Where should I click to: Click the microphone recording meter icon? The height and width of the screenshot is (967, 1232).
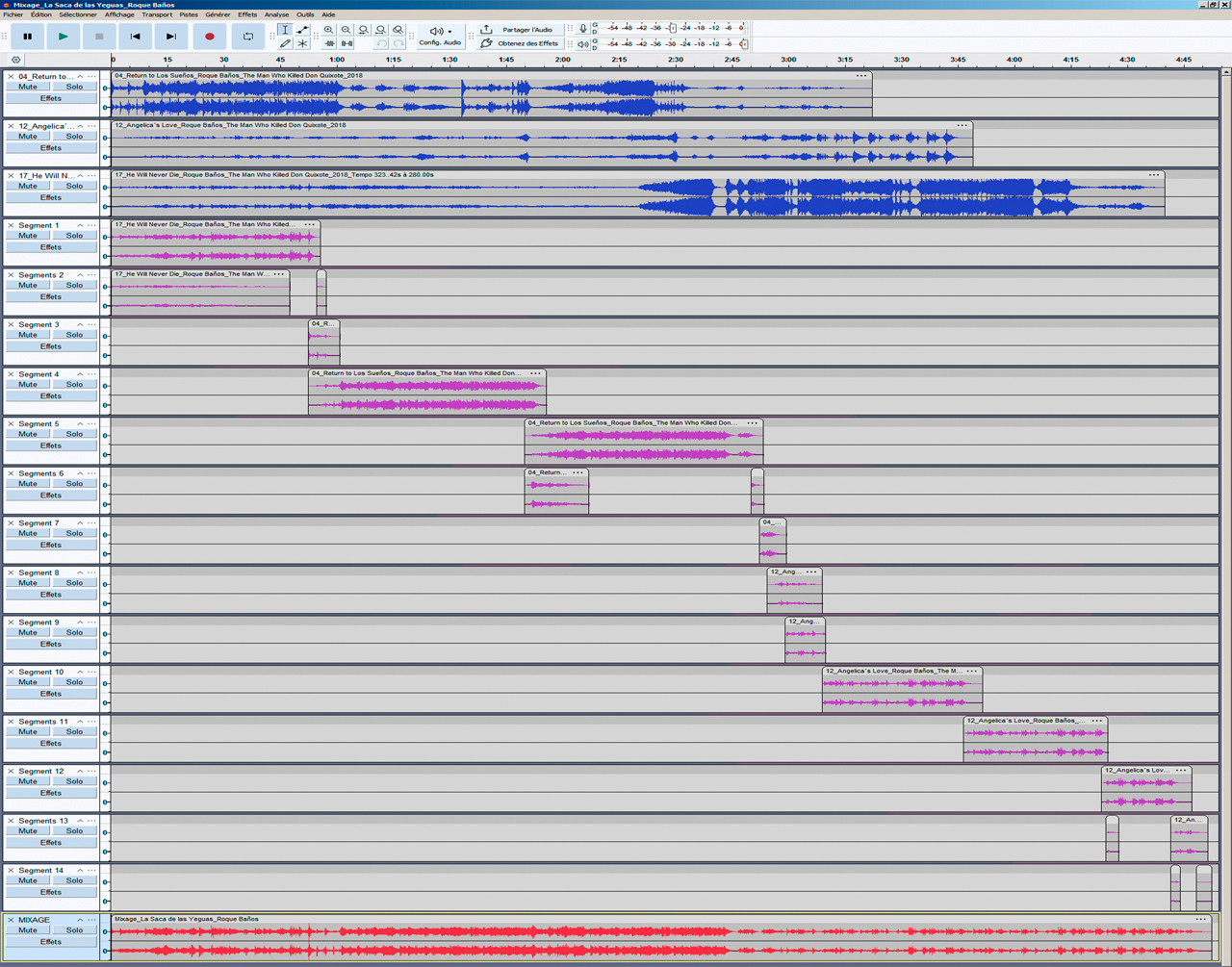click(582, 28)
